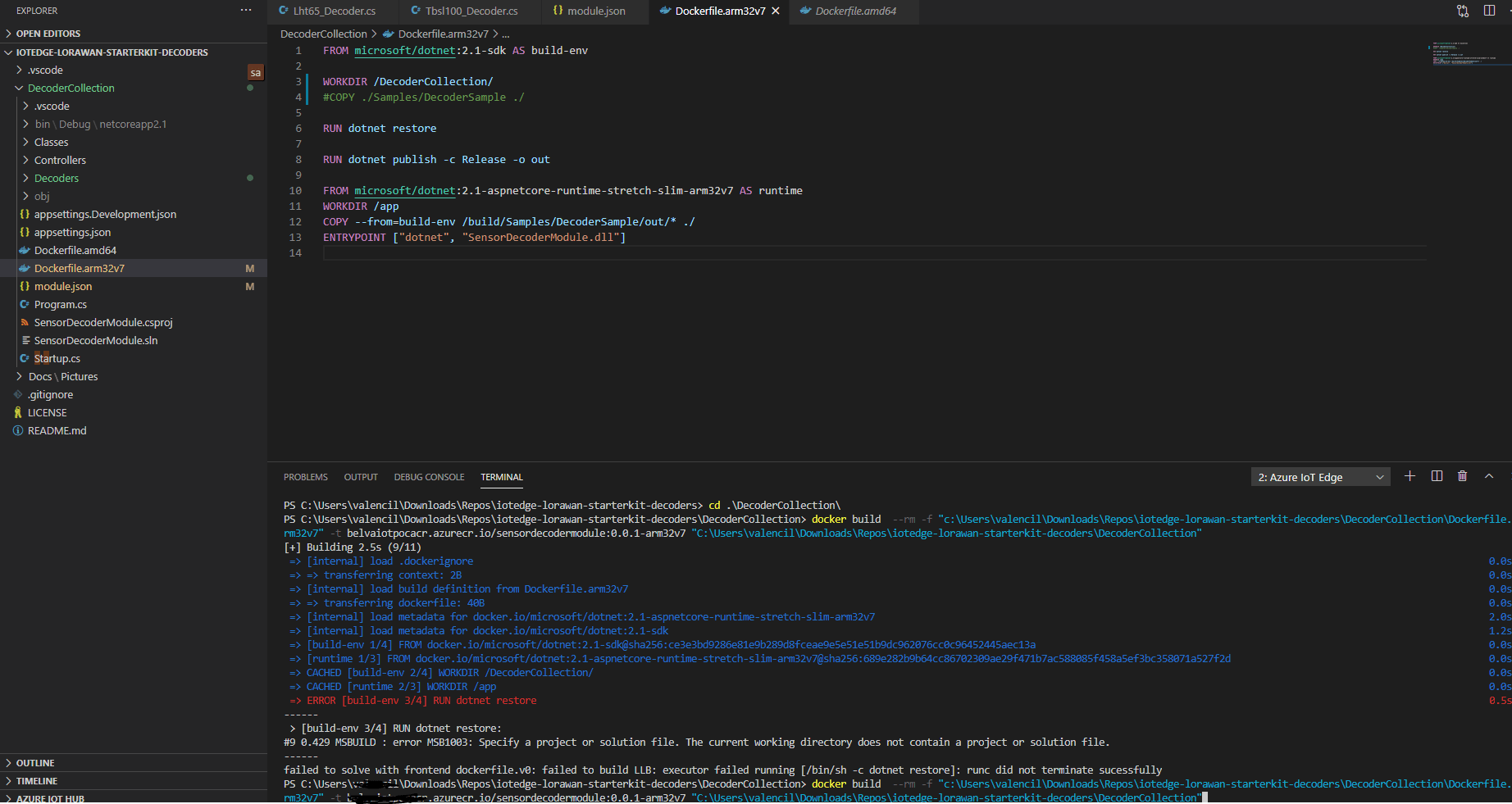Split the editor to the right

(x=1489, y=11)
